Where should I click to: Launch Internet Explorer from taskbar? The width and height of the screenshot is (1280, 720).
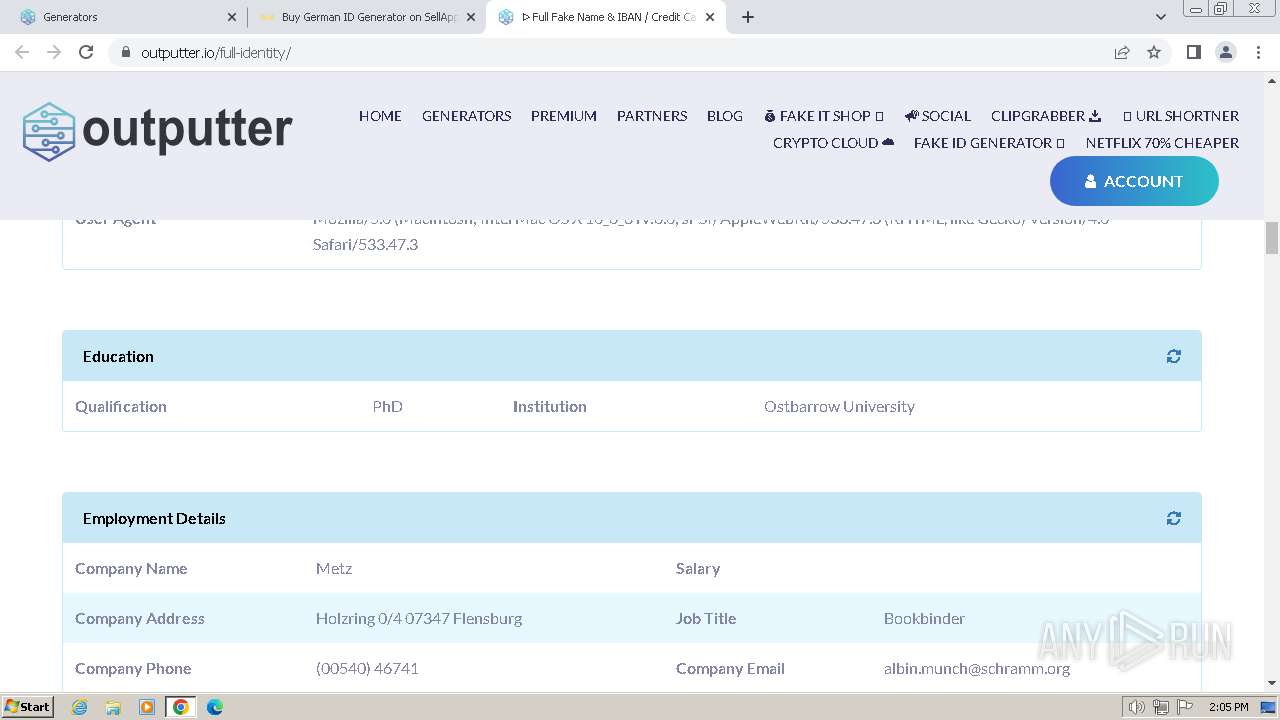(79, 707)
